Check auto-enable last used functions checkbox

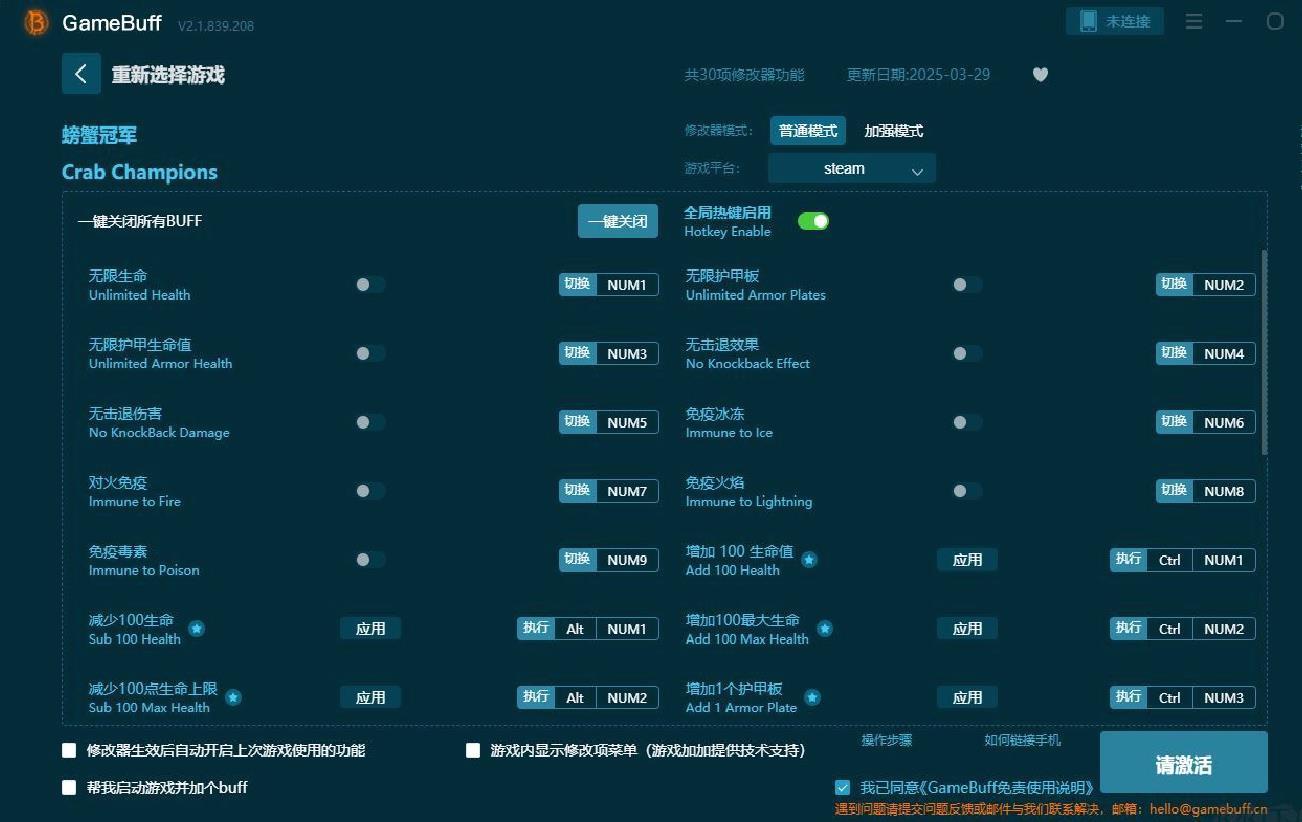pyautogui.click(x=69, y=750)
